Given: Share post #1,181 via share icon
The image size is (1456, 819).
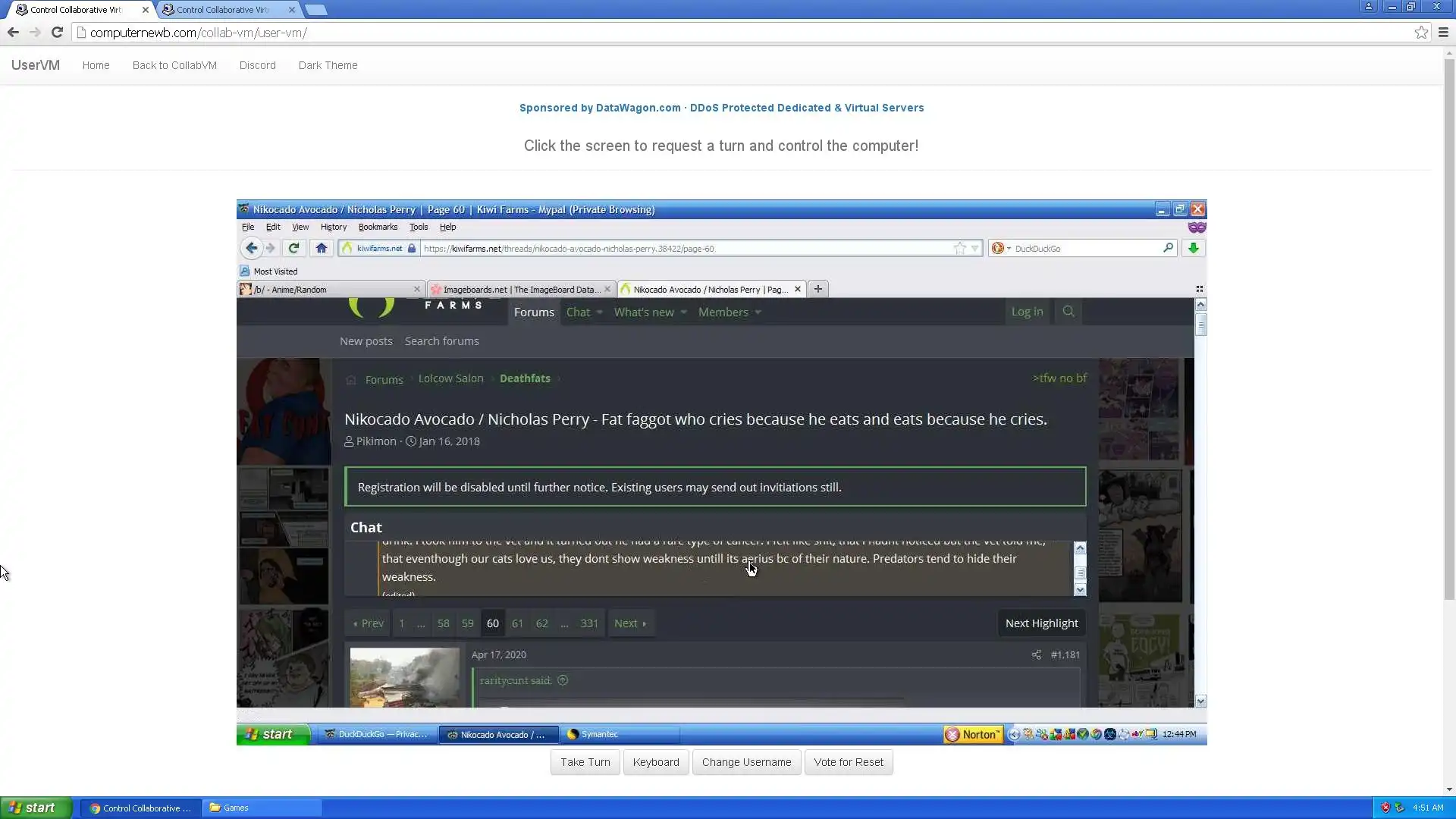Looking at the screenshot, I should click(x=1036, y=654).
